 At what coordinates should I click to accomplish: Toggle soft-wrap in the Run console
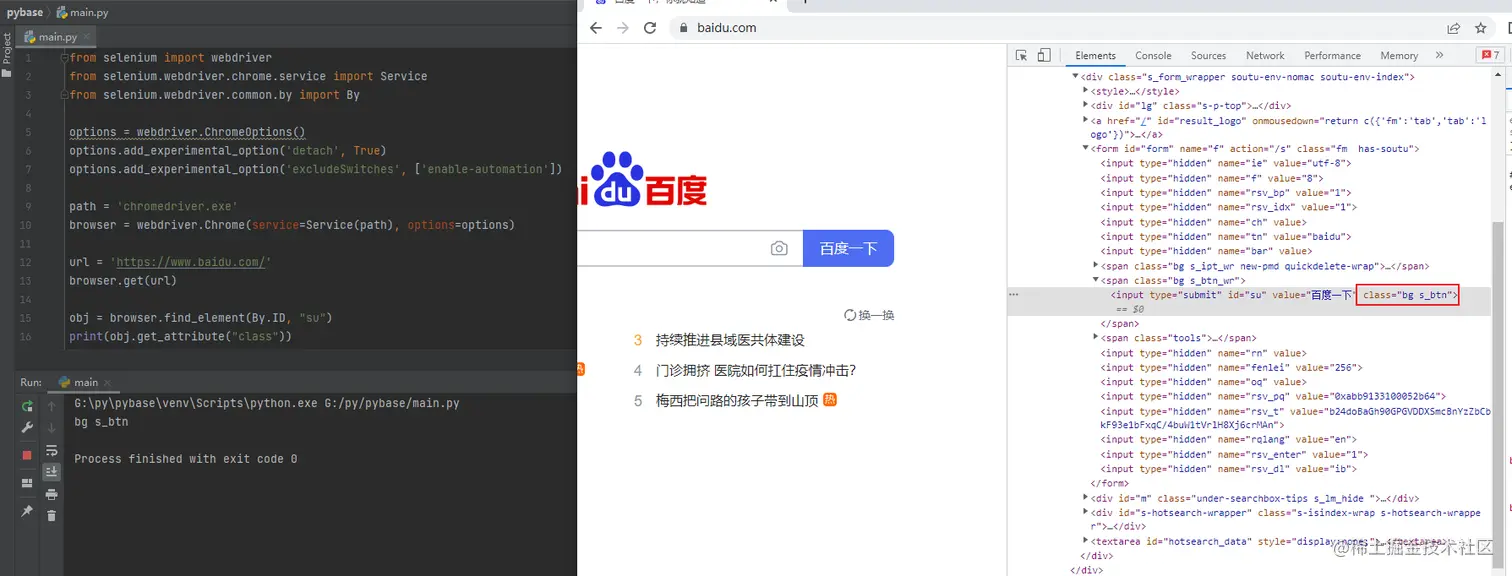[51, 450]
